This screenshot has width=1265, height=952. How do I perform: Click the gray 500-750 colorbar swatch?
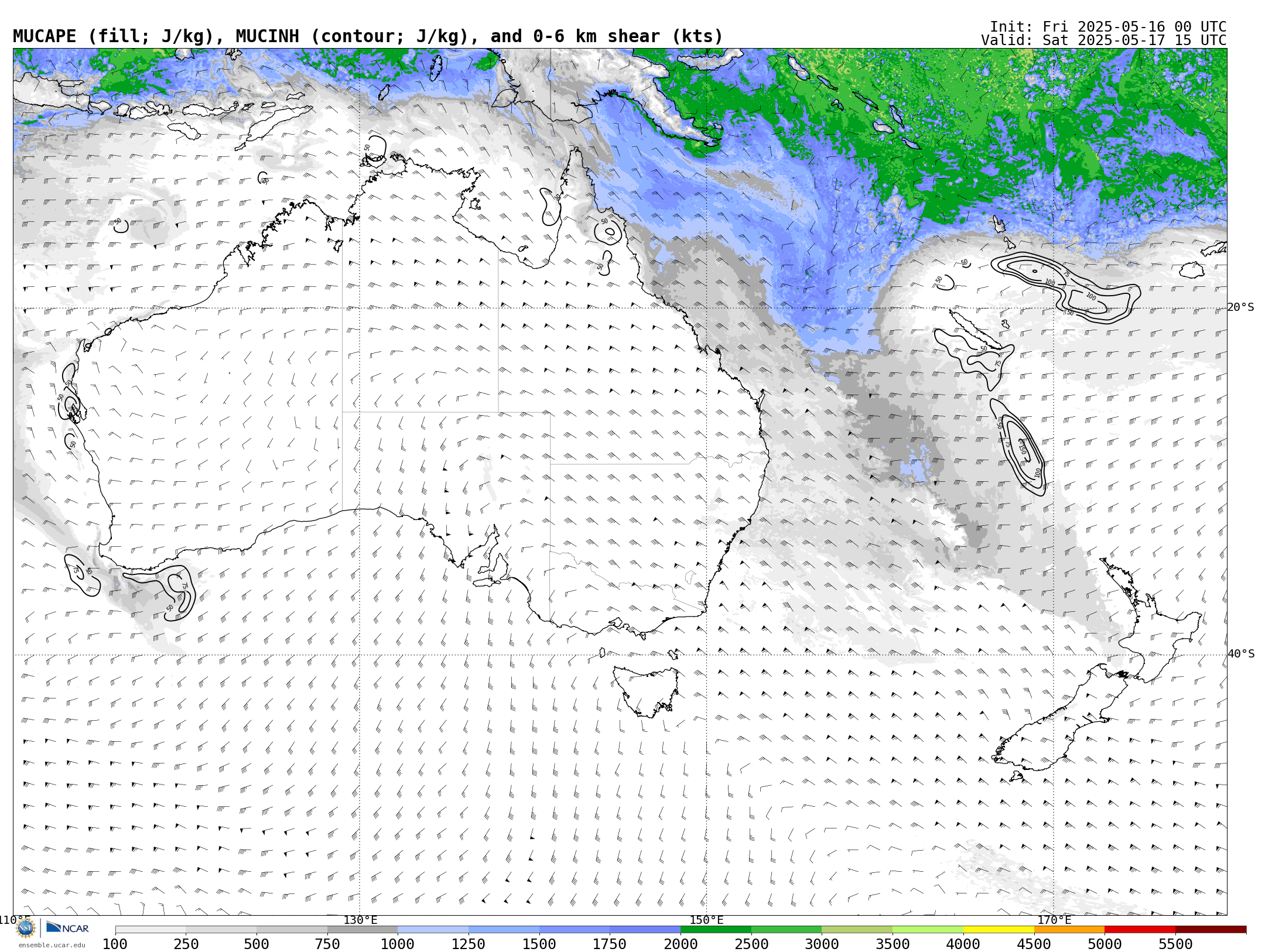(292, 930)
